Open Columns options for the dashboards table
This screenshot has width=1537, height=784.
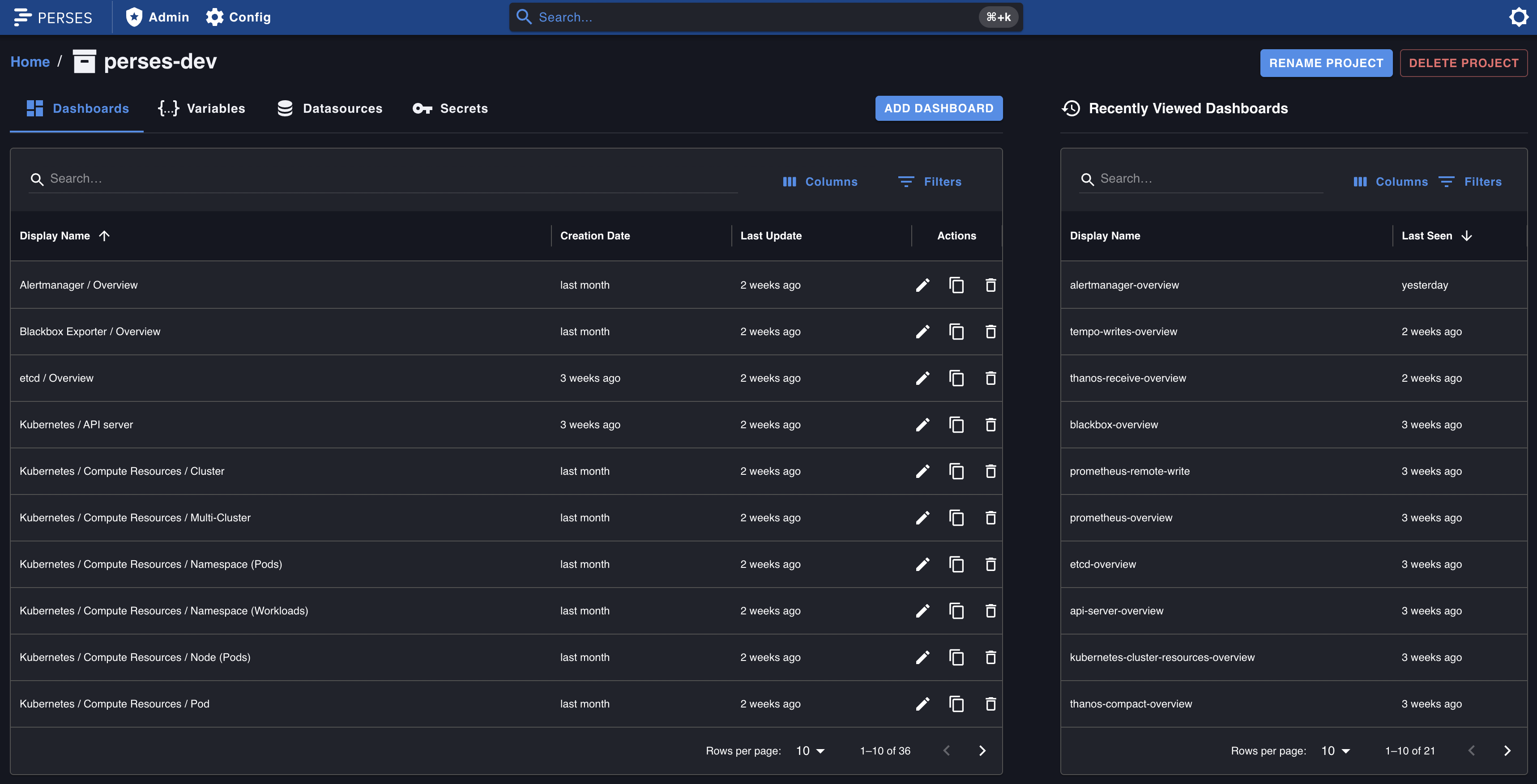pyautogui.click(x=820, y=181)
